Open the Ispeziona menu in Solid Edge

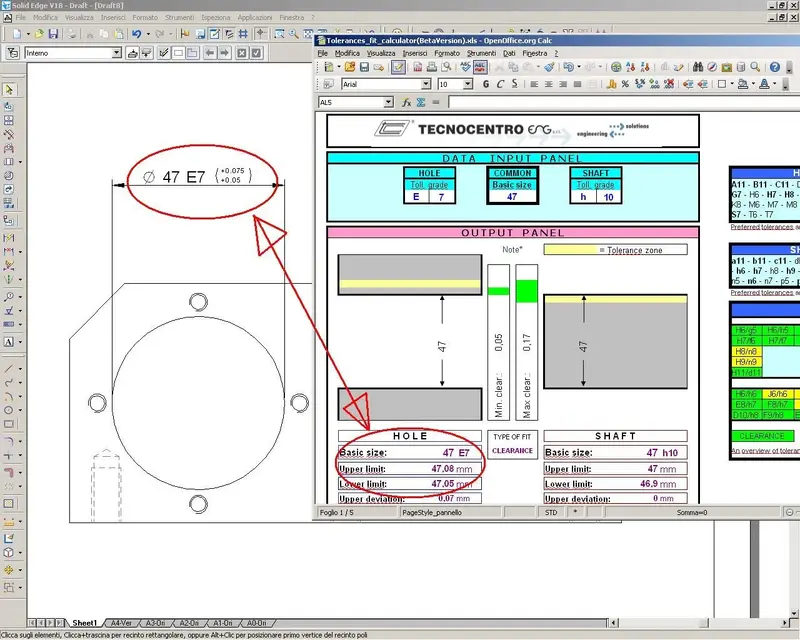(215, 18)
